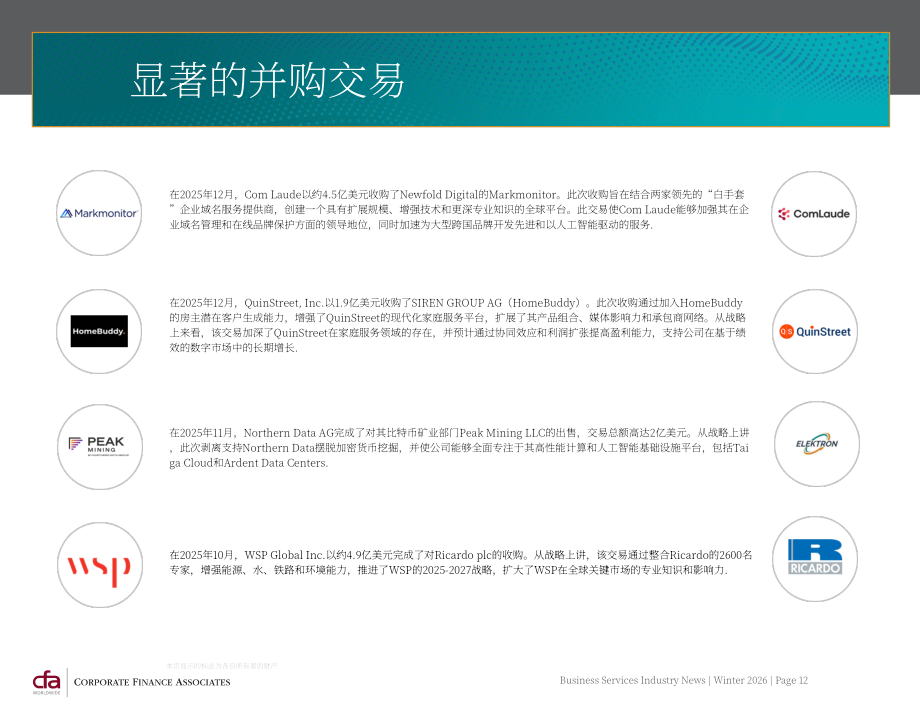Click the Winter 2026 footer text
This screenshot has width=920, height=711.
[x=740, y=680]
